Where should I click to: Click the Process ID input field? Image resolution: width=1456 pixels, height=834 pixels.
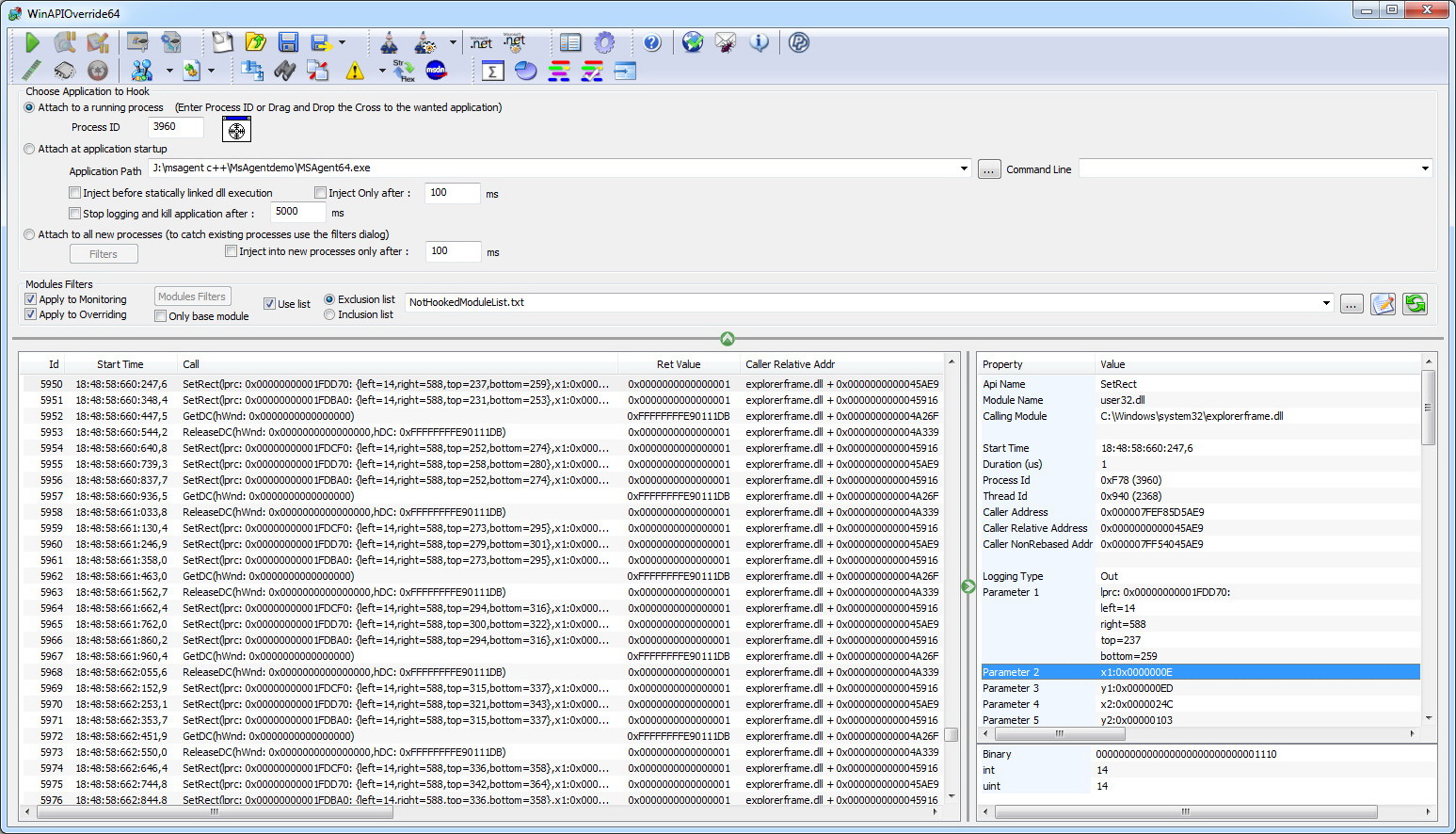[175, 127]
